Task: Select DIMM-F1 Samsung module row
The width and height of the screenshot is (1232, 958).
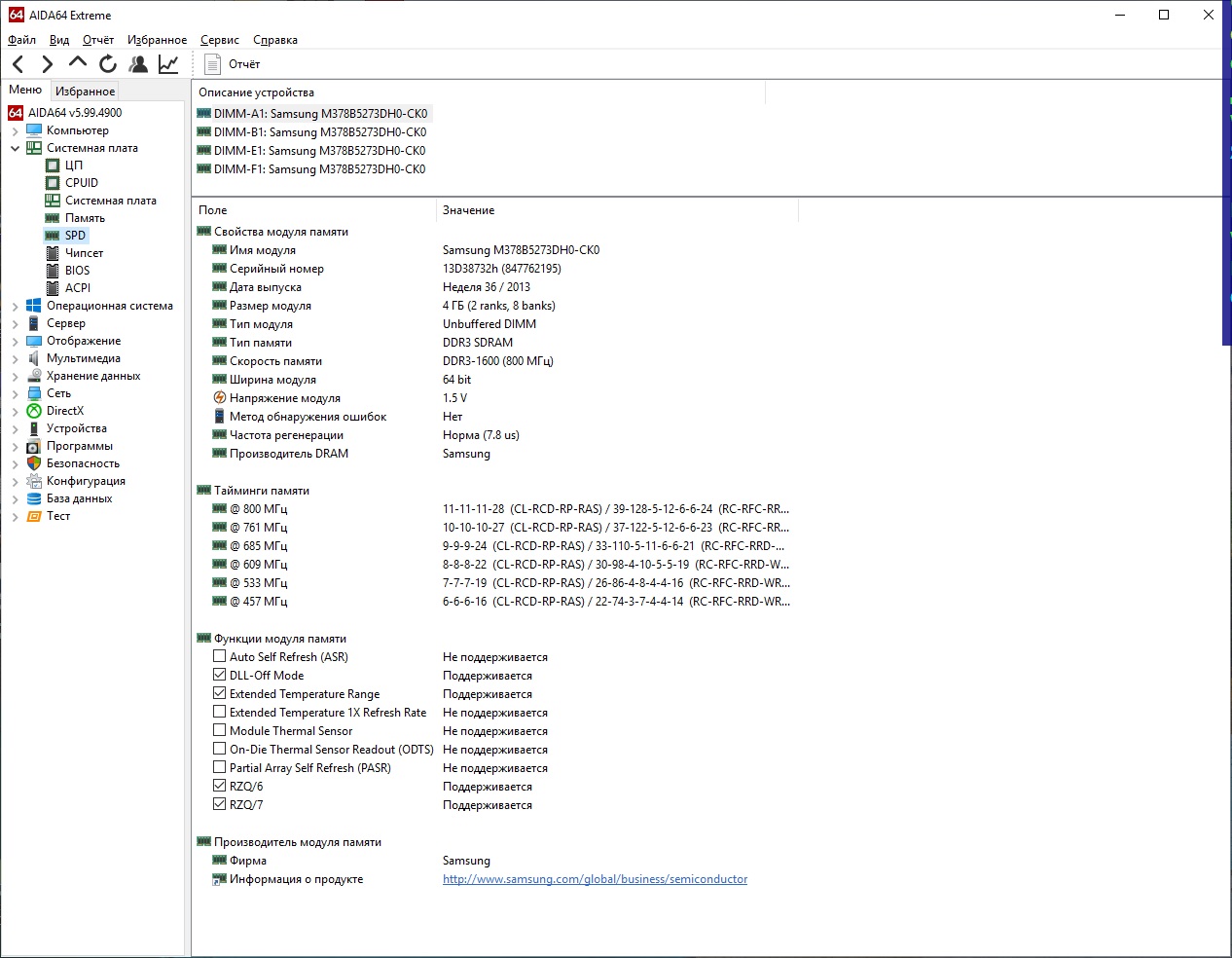Action: click(x=311, y=169)
